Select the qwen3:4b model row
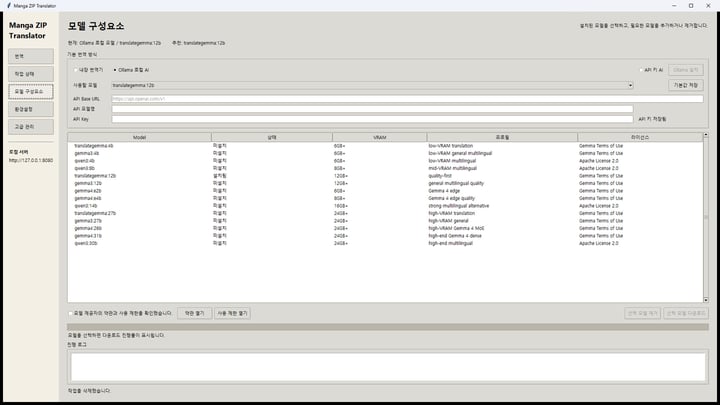 pyautogui.click(x=385, y=161)
